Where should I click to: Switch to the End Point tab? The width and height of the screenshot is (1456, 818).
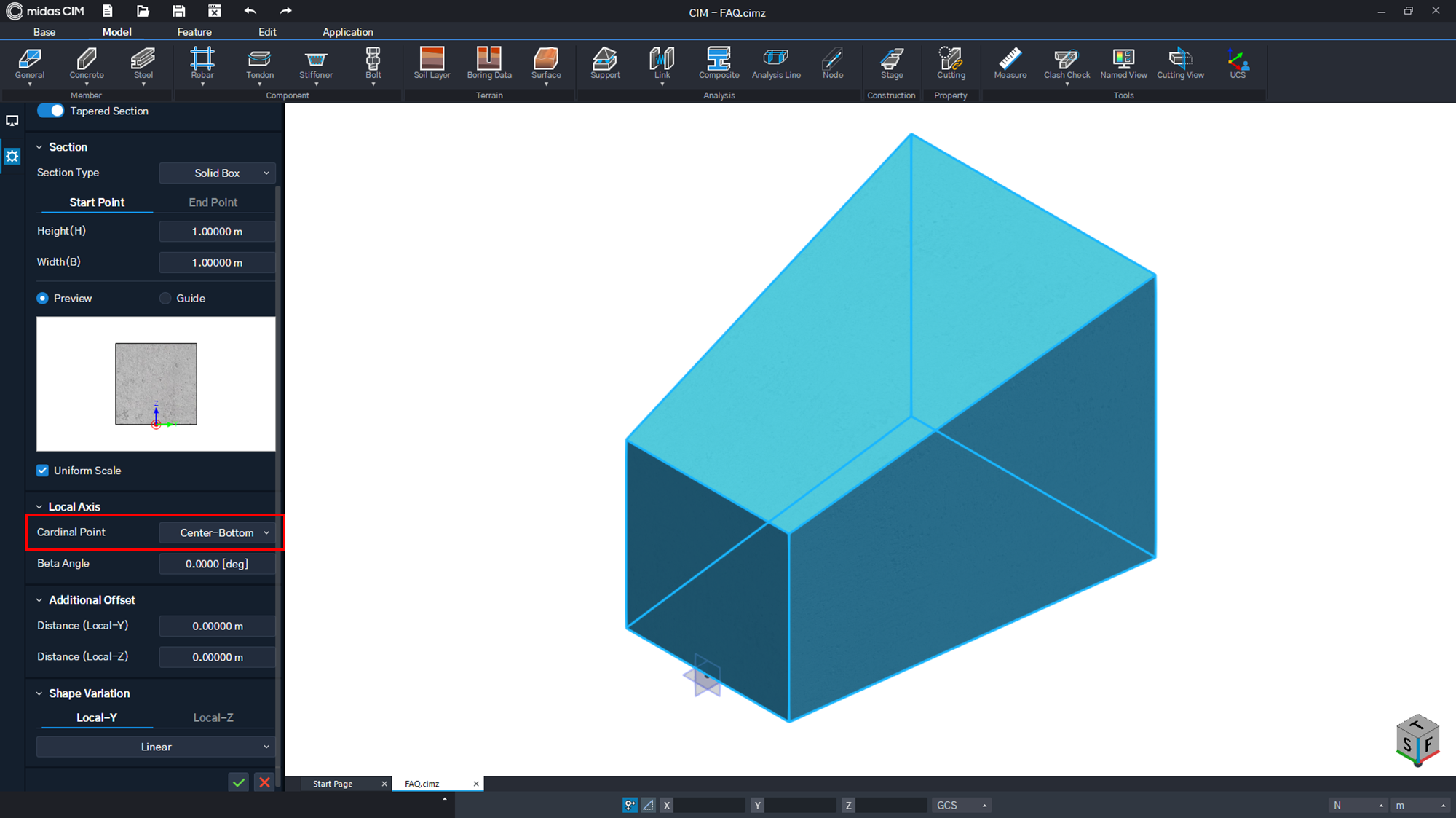[x=213, y=202]
